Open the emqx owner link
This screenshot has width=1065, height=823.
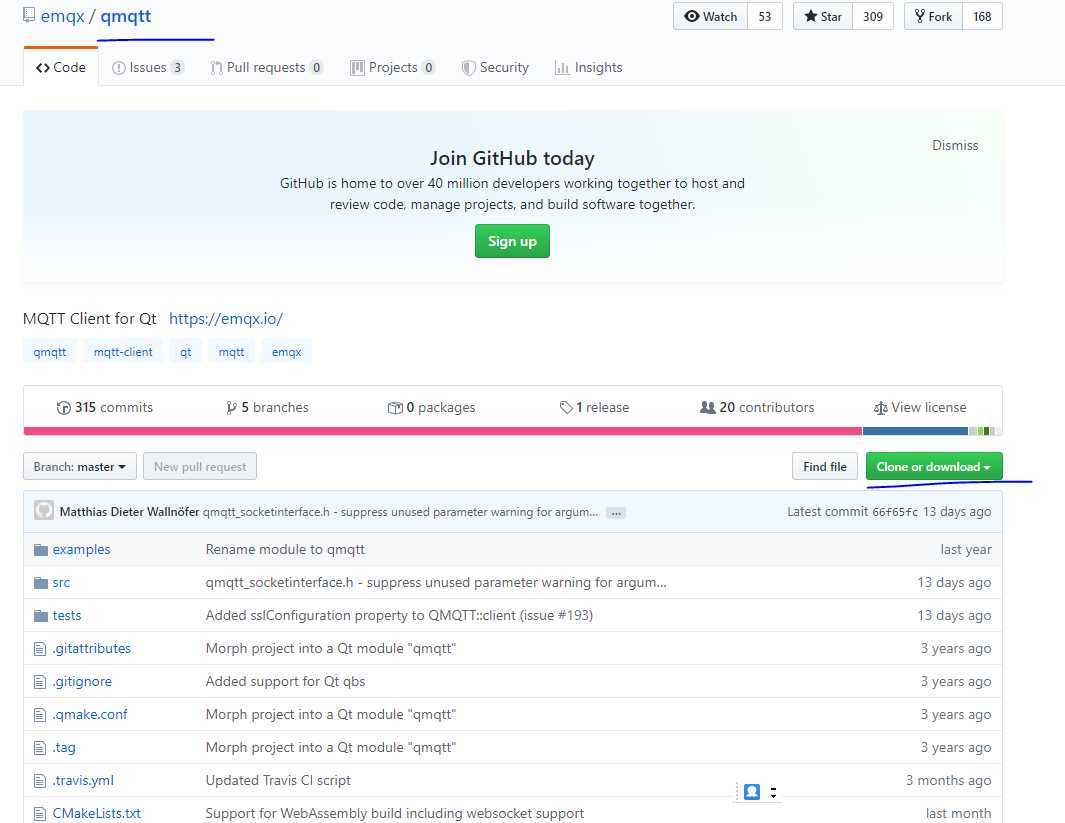[62, 16]
